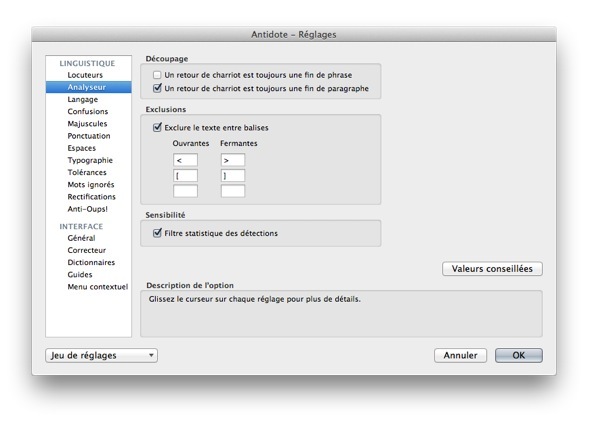Go to the Langage settings
Viewport: 609px width, 426px height.
[83, 99]
